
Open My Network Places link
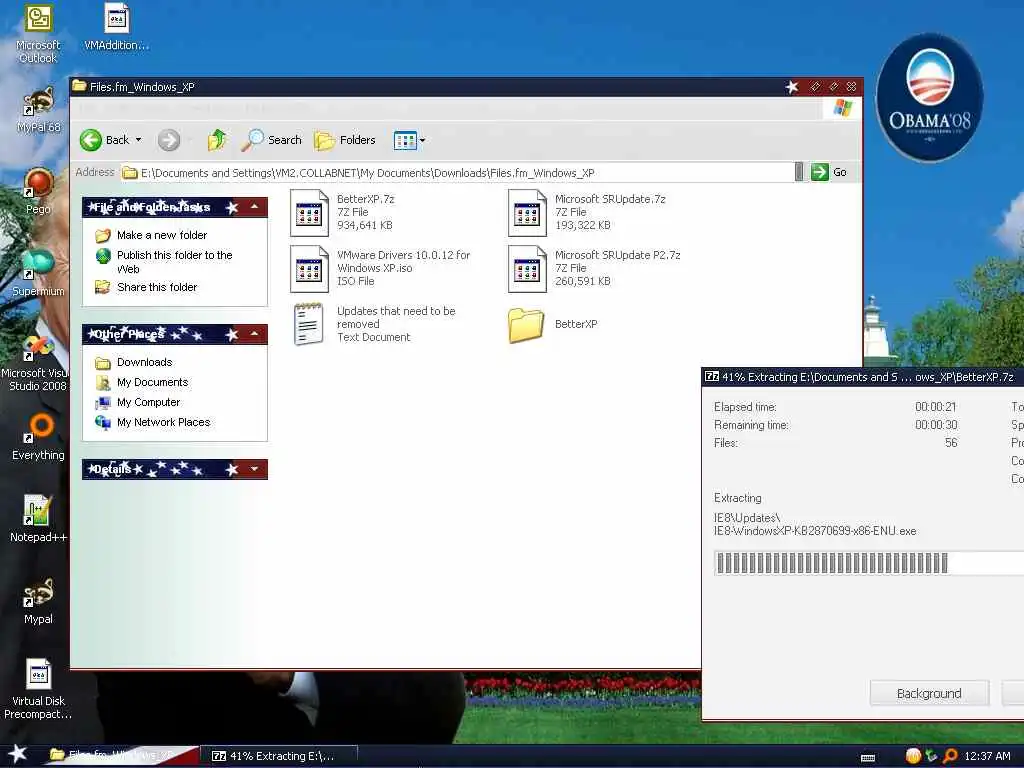(163, 422)
